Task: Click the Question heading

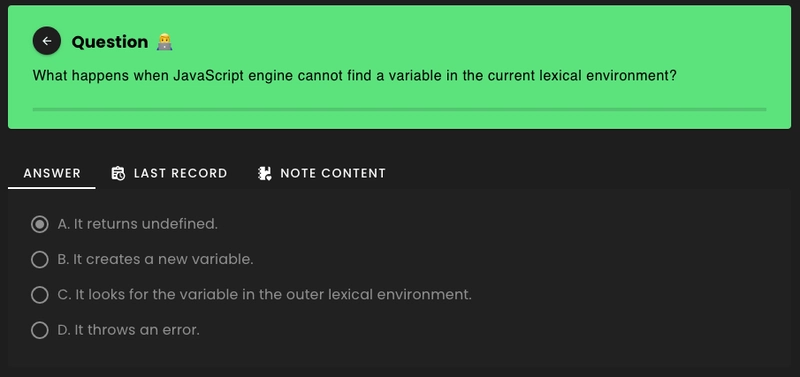Action: 110,42
